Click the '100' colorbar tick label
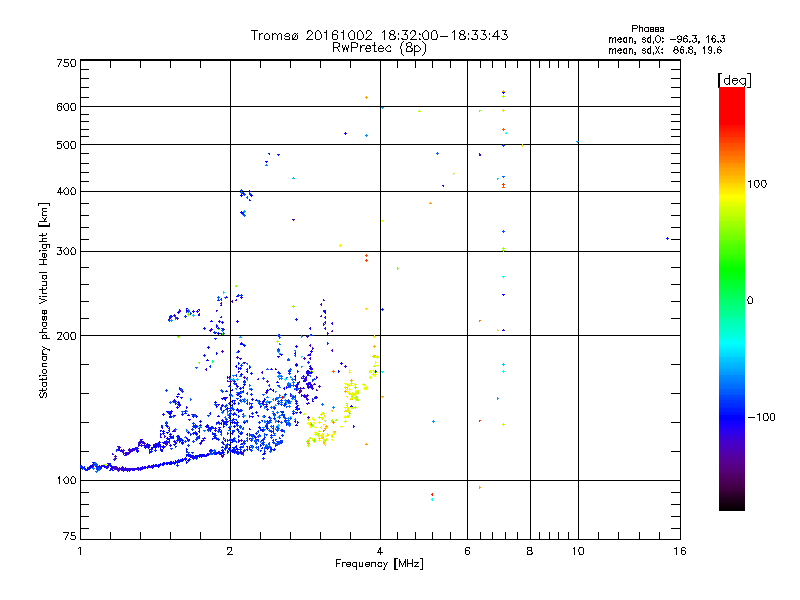Screen dimensions: 800x600 pos(757,184)
